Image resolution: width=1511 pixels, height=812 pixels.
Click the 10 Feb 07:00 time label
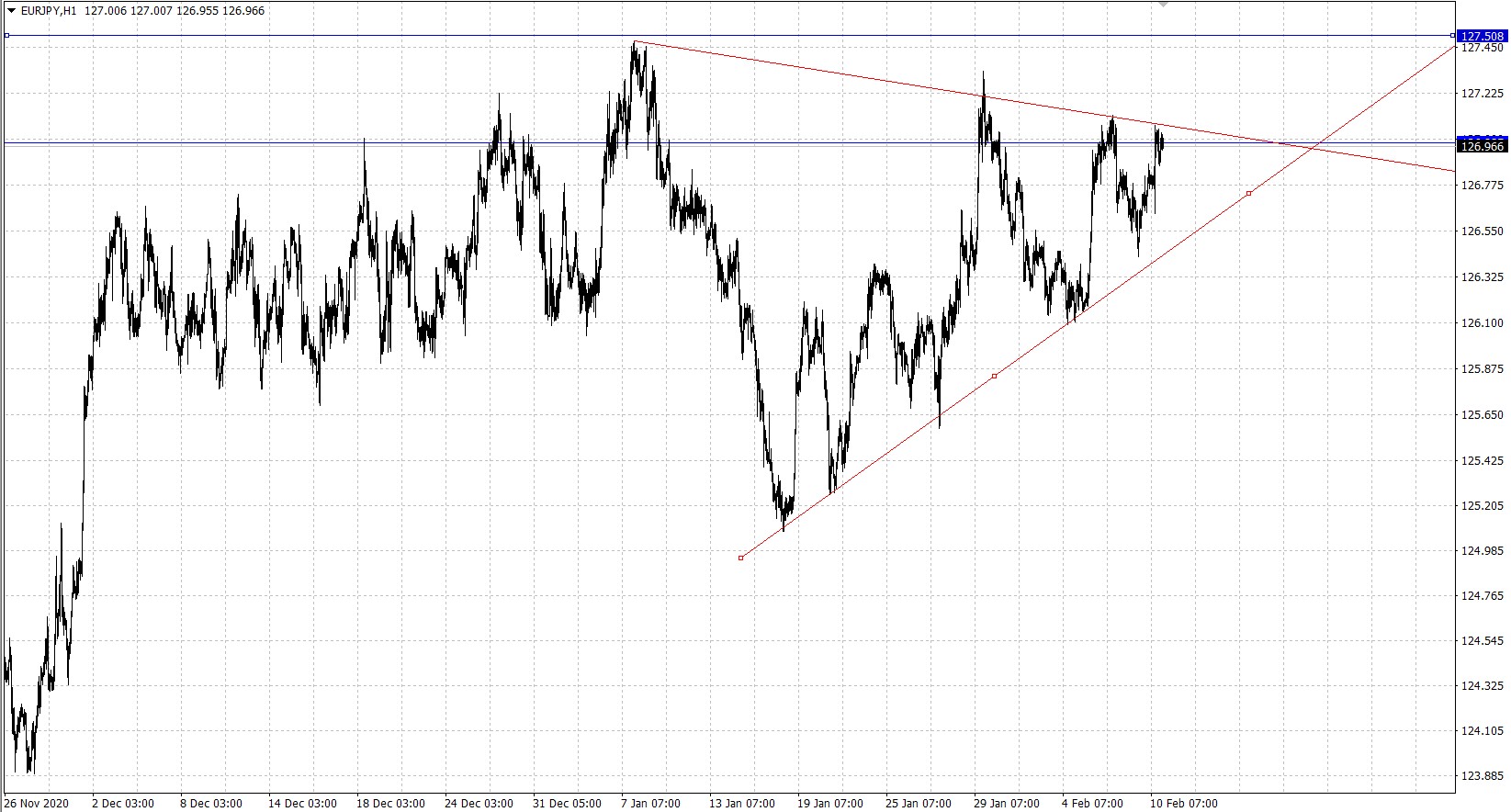point(1184,804)
